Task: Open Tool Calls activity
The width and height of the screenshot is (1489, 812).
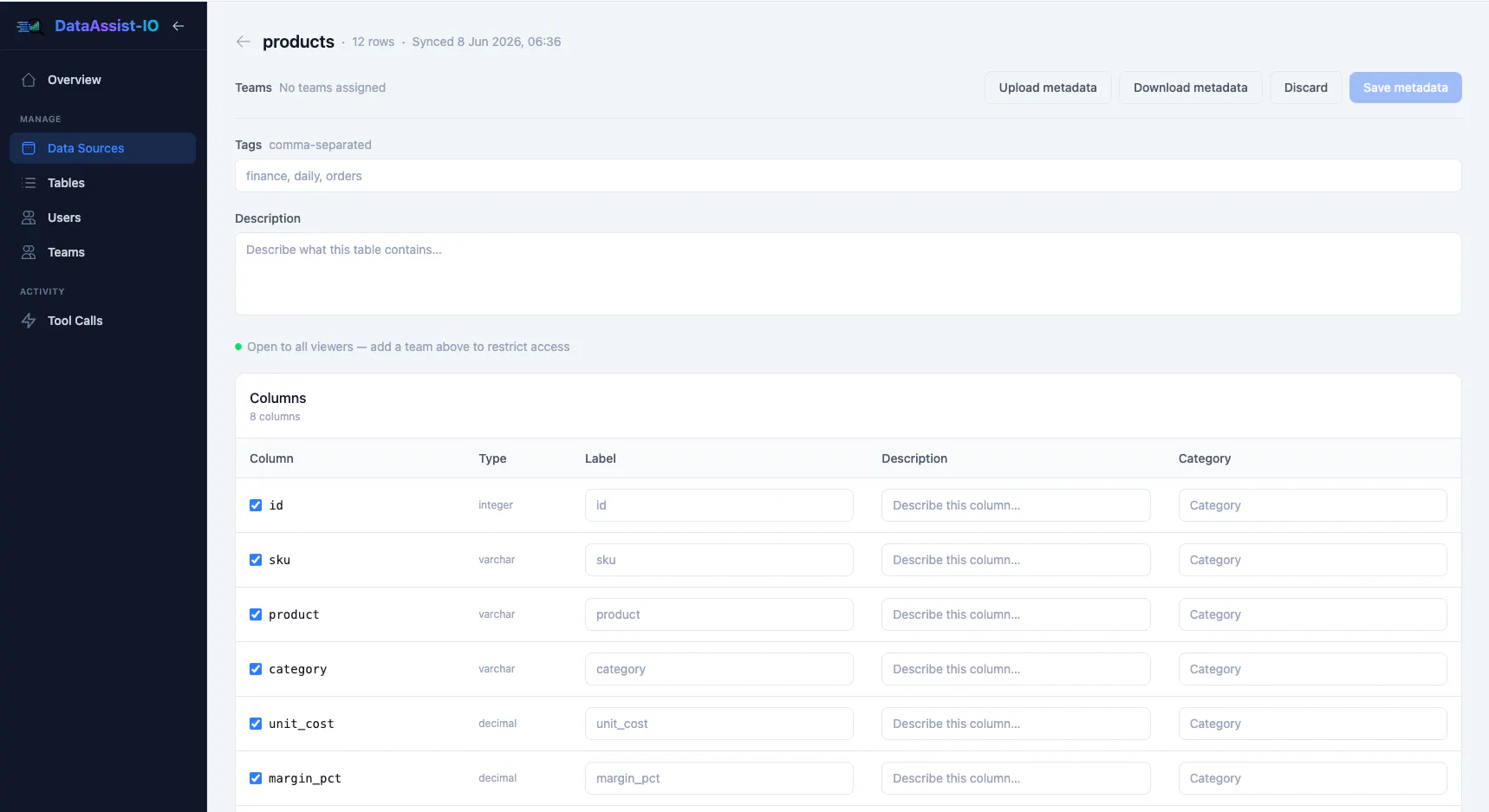Action: (102, 321)
